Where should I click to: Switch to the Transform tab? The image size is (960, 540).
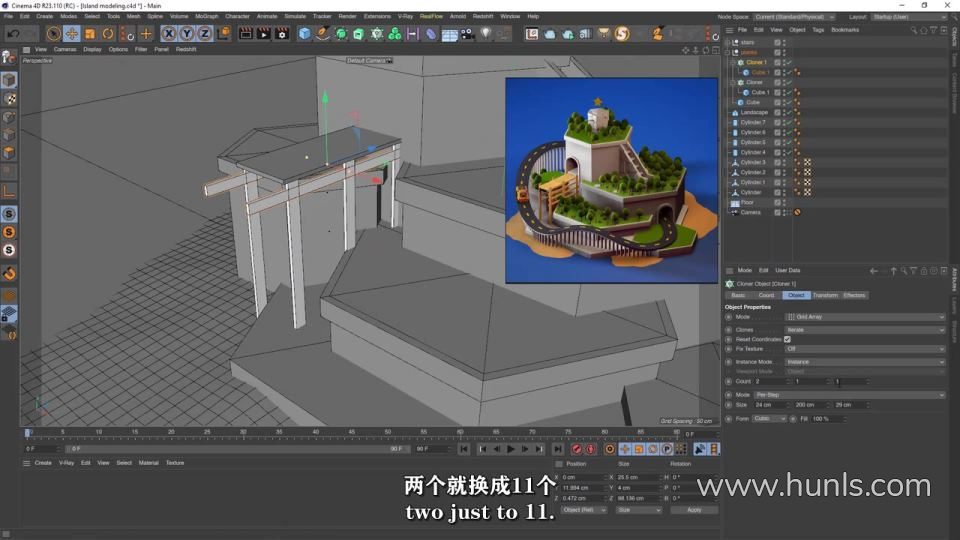point(825,296)
